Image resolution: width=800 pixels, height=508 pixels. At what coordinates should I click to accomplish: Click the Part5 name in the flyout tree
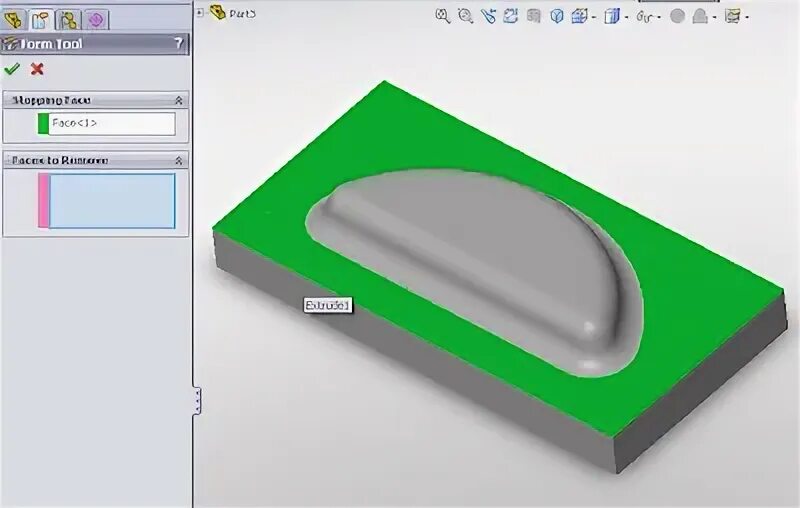pyautogui.click(x=242, y=14)
